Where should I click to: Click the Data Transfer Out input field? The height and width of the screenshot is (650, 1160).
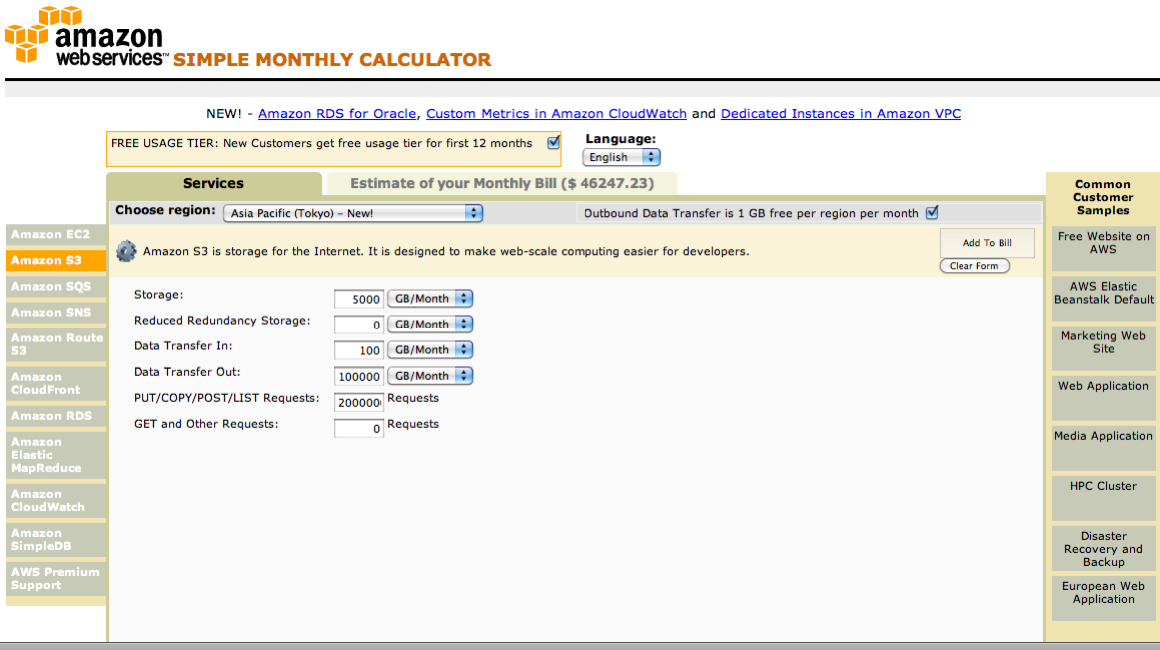pos(359,376)
